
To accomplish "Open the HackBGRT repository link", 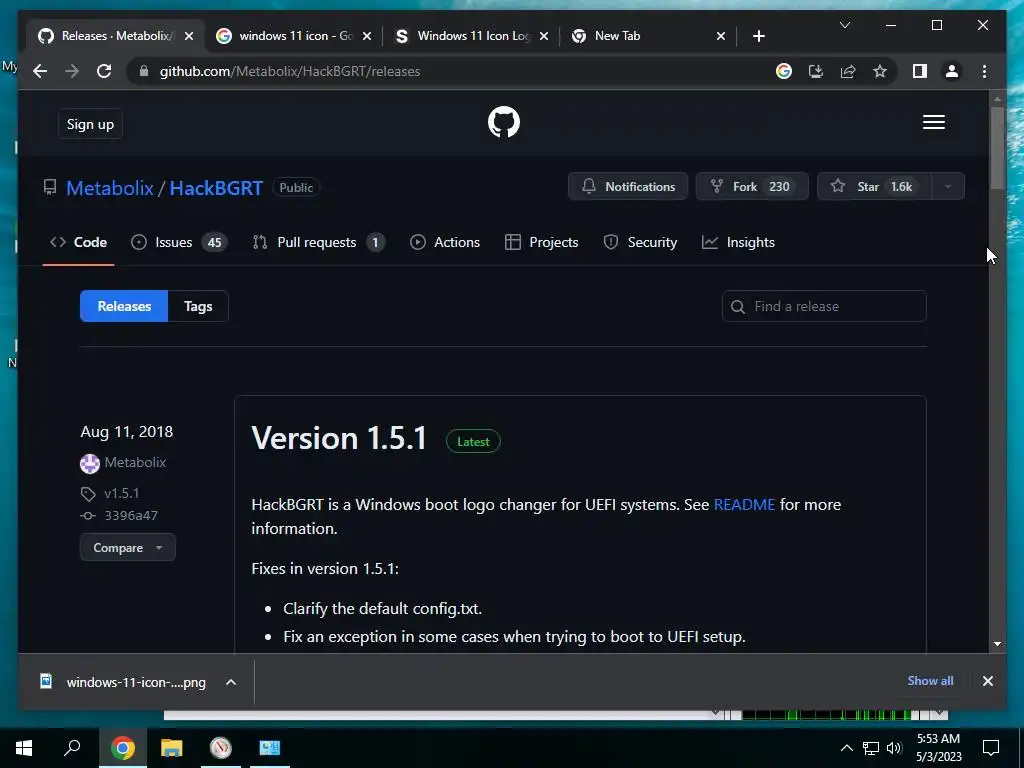I will coord(216,188).
